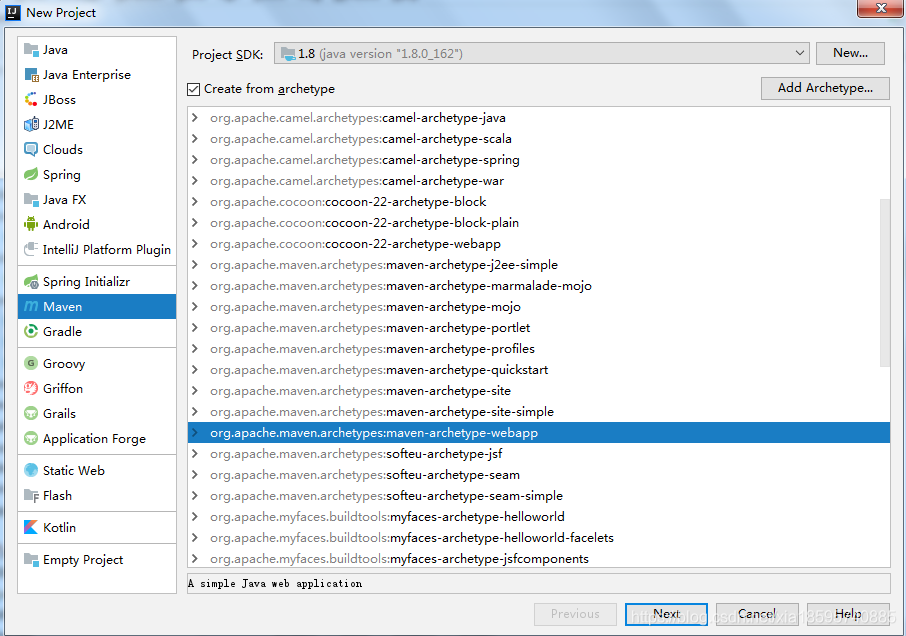Select maven-archetype-site-simple row
This screenshot has width=906, height=636.
click(x=539, y=412)
